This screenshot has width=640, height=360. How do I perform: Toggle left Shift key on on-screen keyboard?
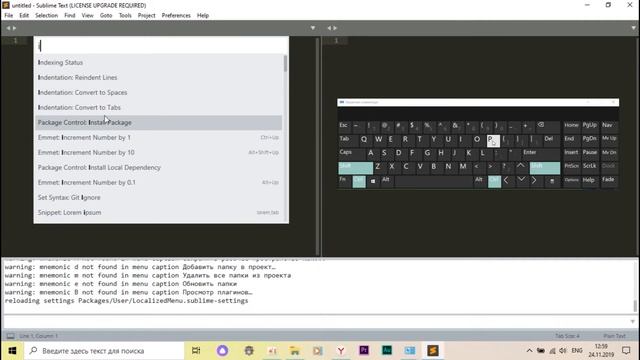(356, 167)
